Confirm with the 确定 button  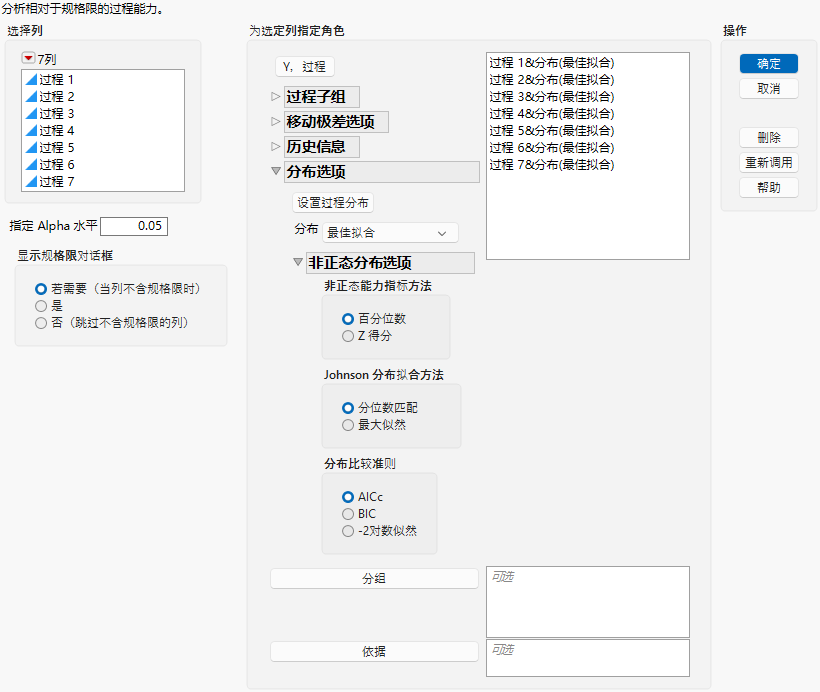(x=769, y=64)
